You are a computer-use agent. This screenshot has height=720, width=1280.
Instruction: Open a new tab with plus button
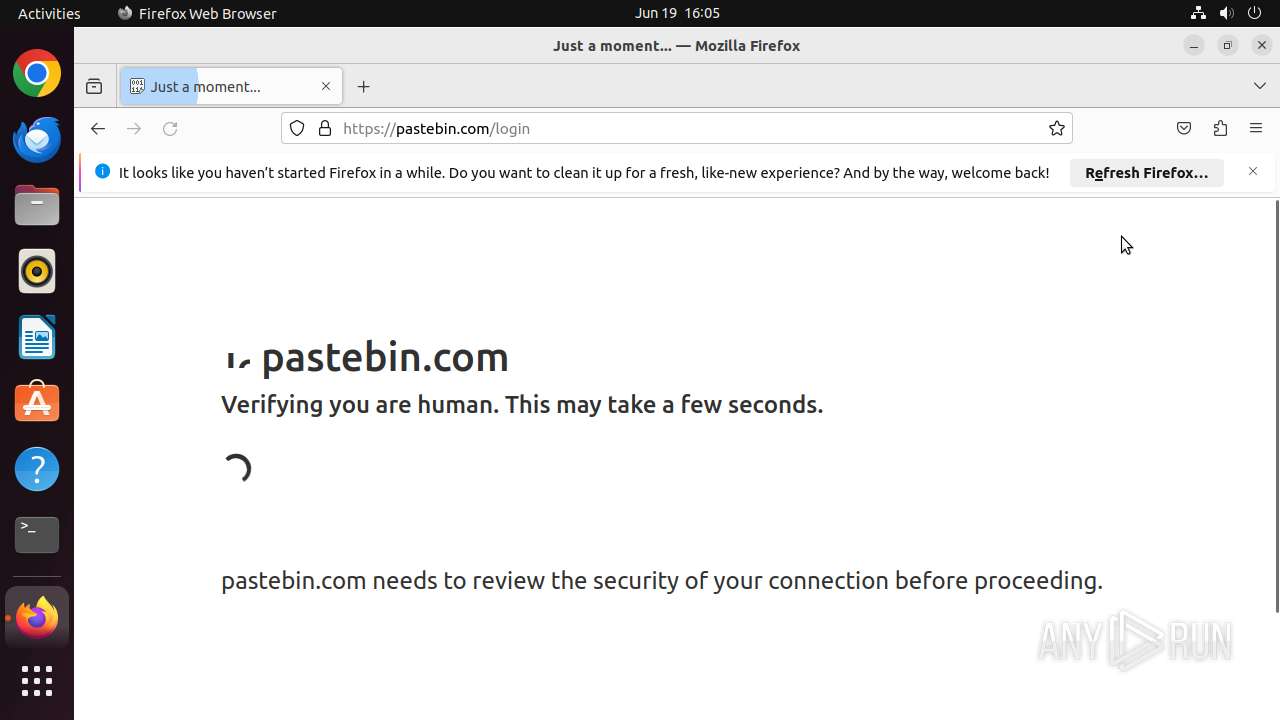363,87
